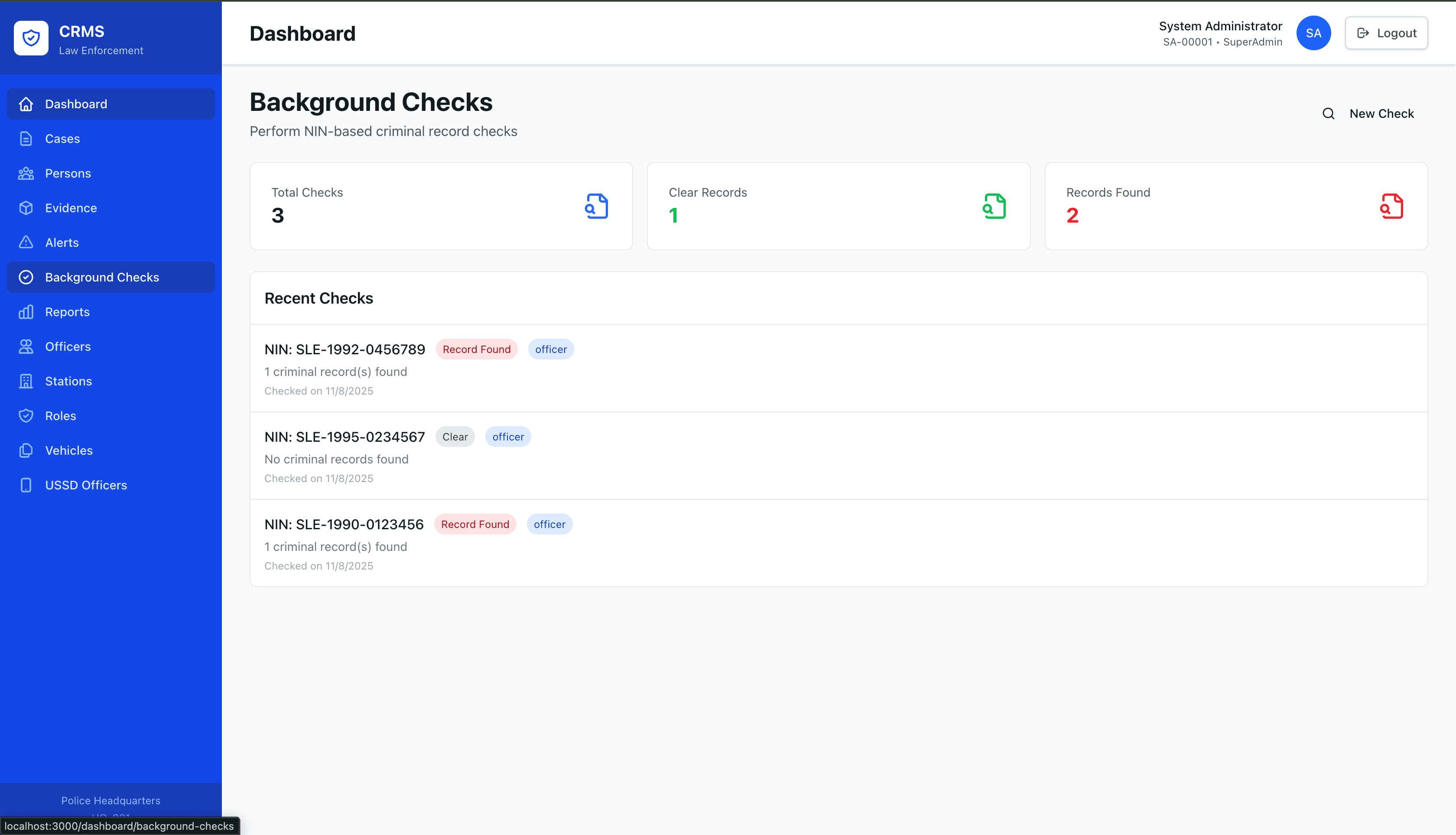Click Record Found badge on SLE-1990-0123456
Screen dimensions: 1456x835
(x=475, y=524)
